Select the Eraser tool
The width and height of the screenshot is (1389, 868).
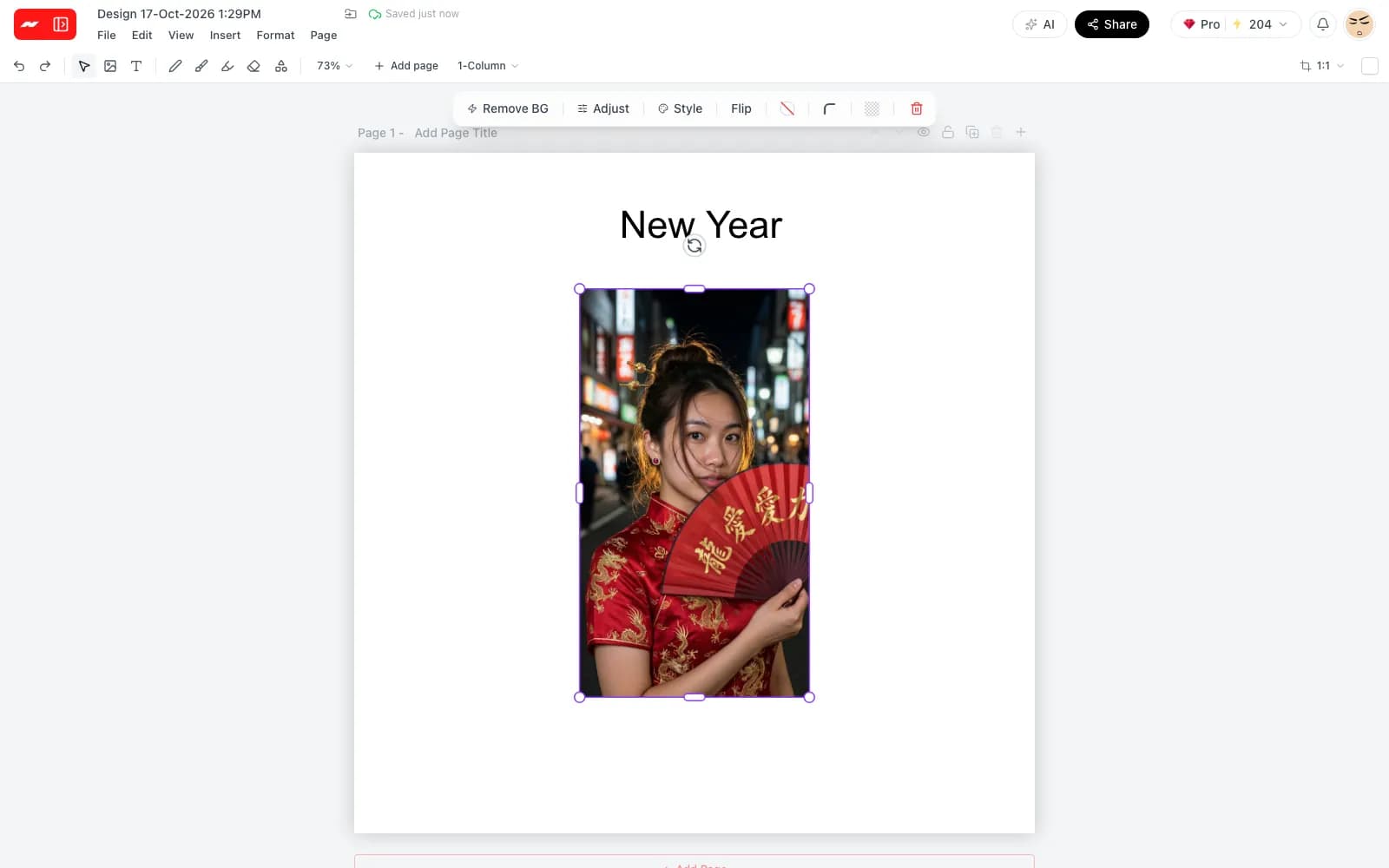253,66
